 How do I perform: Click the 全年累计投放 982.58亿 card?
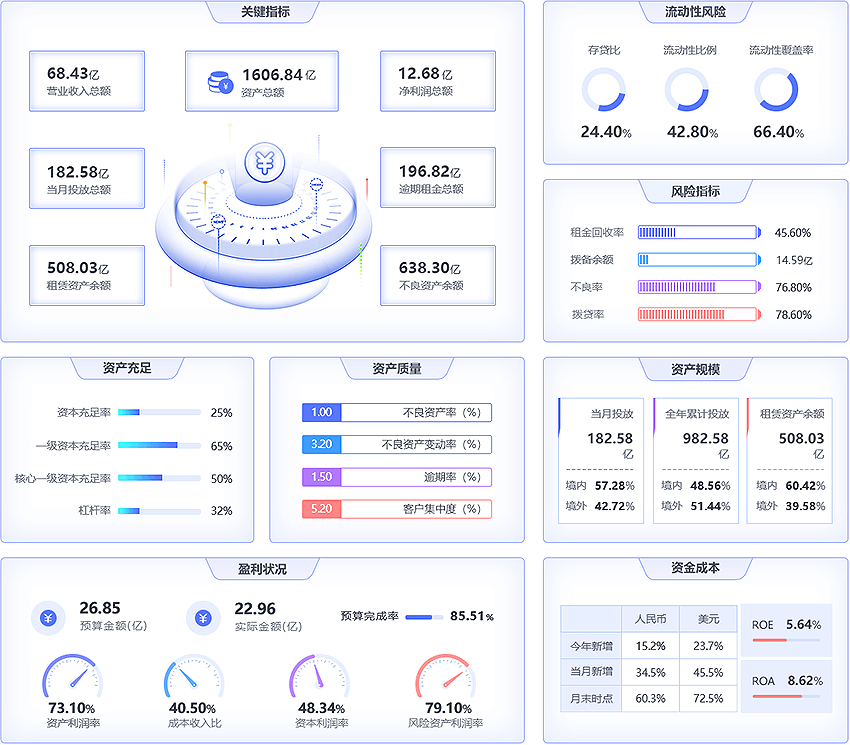click(695, 460)
